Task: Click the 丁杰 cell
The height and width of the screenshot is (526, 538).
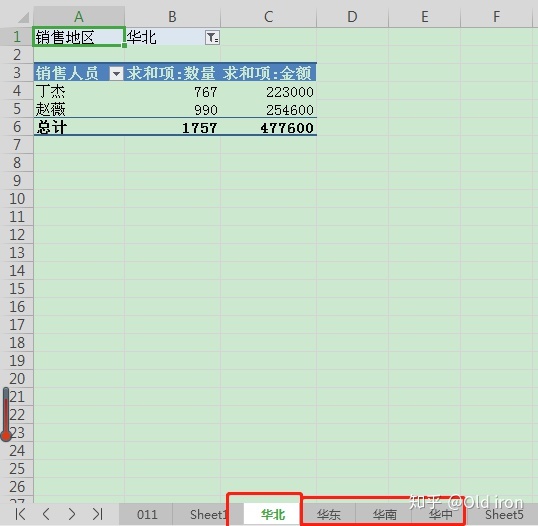Action: click(79, 91)
